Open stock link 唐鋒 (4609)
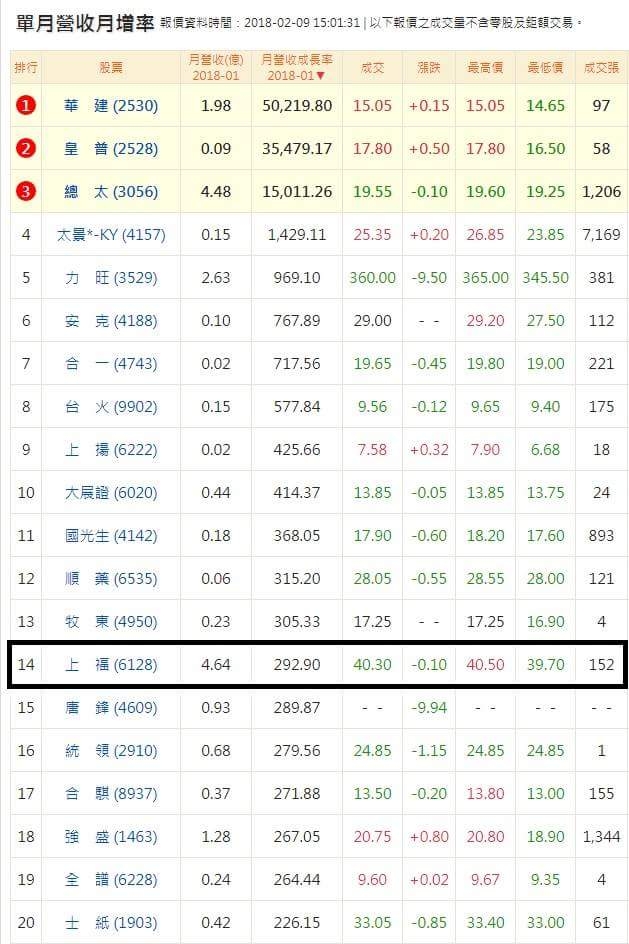The width and height of the screenshot is (629, 944). pyautogui.click(x=111, y=707)
